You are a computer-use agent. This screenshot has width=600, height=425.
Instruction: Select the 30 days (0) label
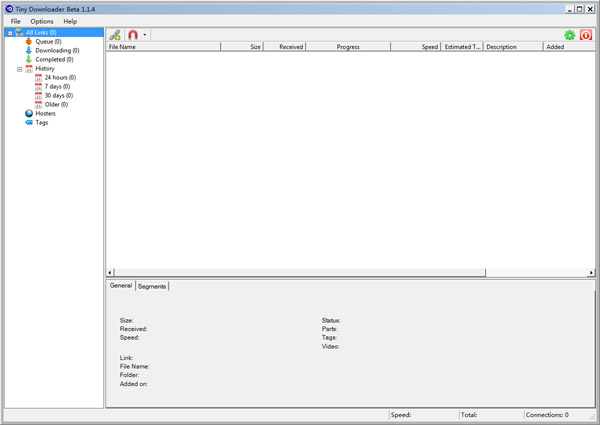(59, 95)
